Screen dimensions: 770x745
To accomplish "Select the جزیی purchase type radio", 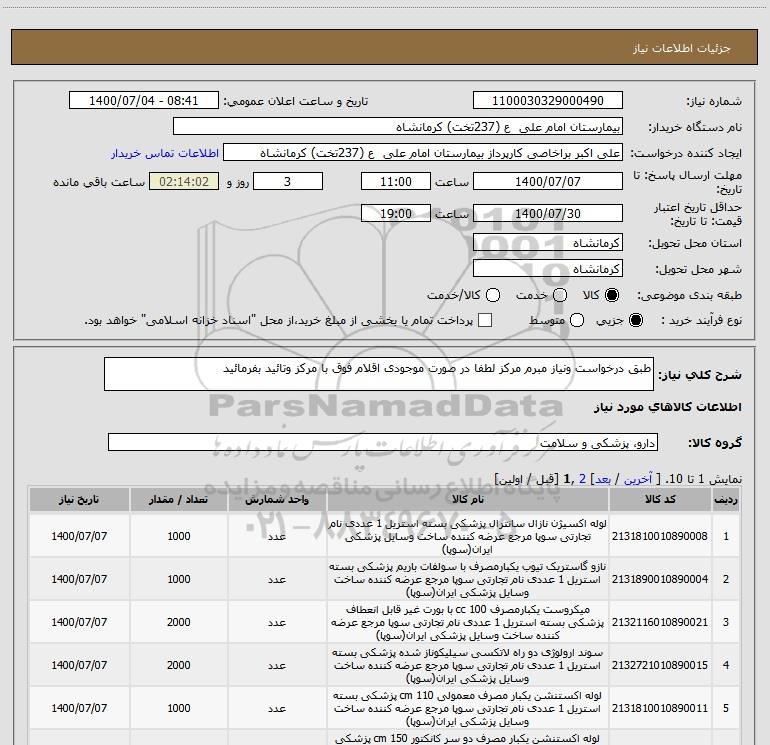I will coord(635,320).
